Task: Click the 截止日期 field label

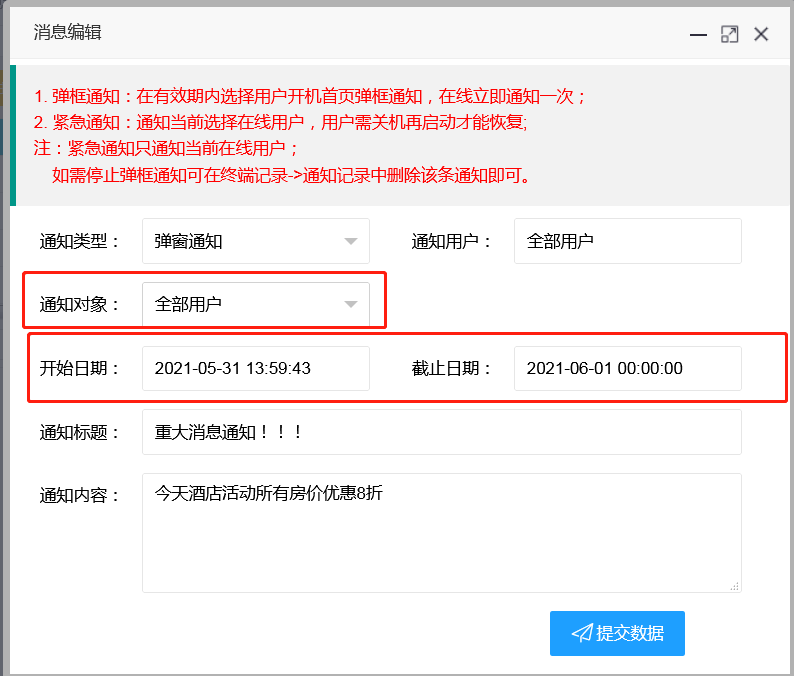Action: tap(452, 368)
